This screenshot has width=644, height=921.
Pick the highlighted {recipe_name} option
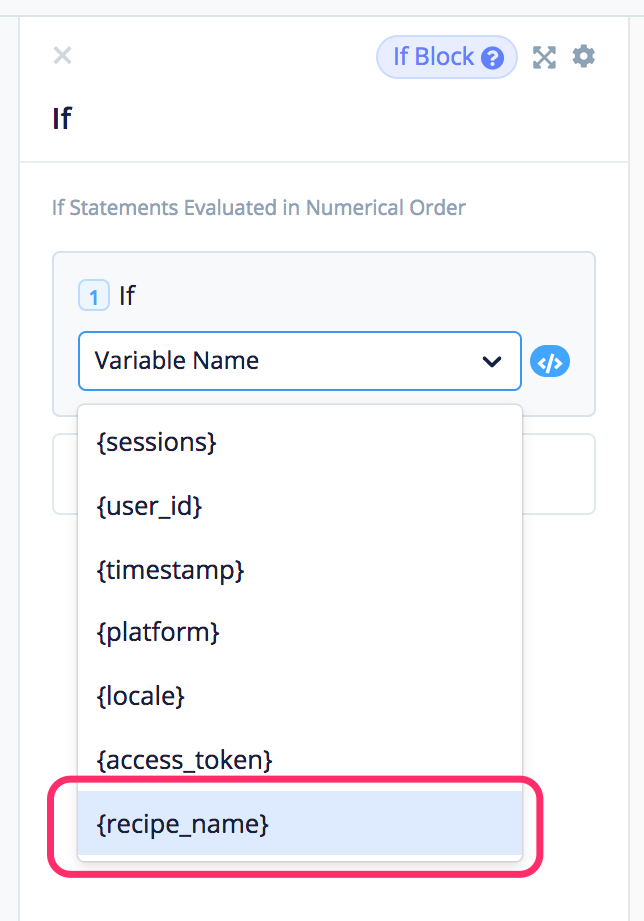tap(183, 824)
